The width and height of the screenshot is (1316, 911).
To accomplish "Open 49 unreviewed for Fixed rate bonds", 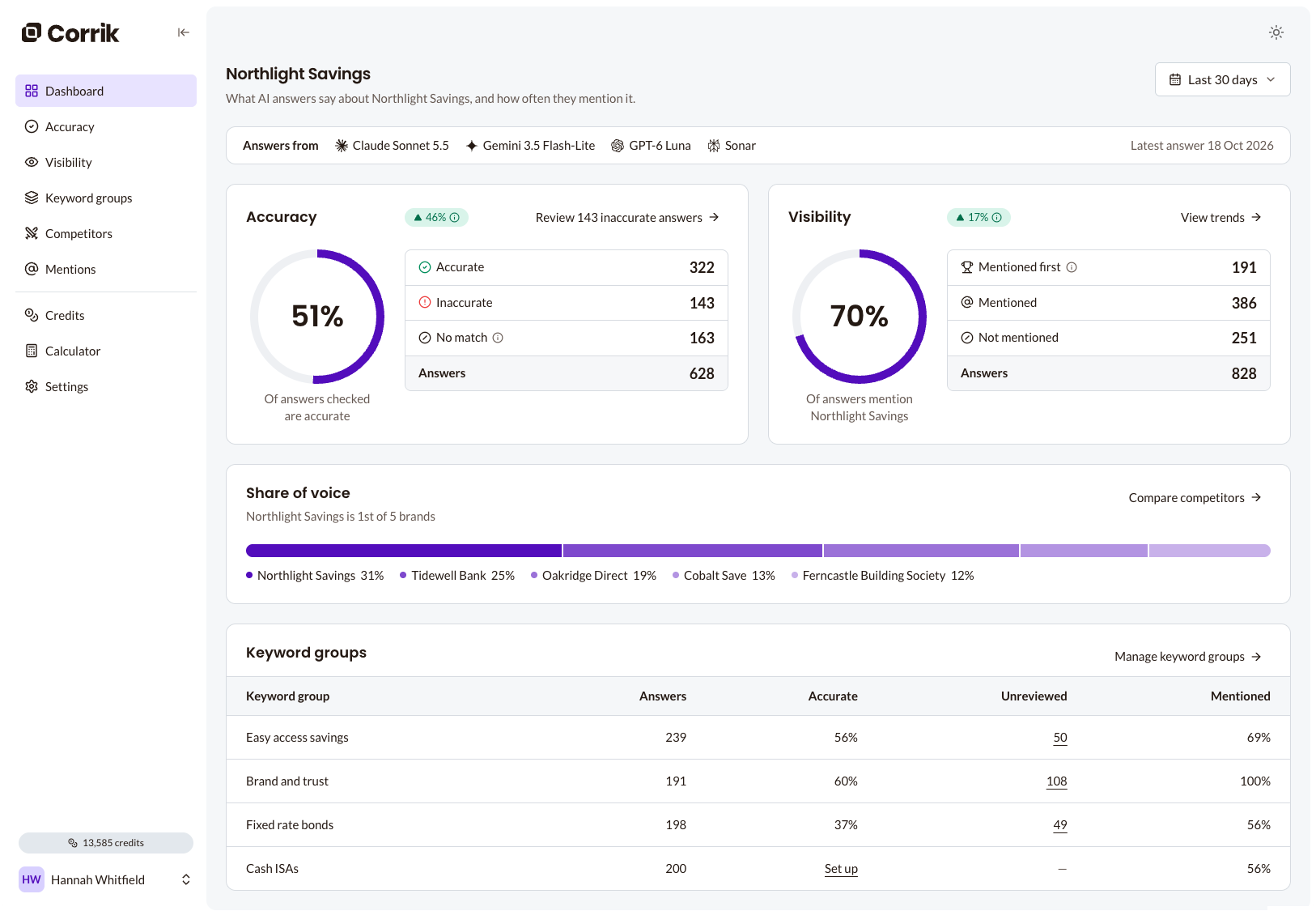I will [1060, 825].
